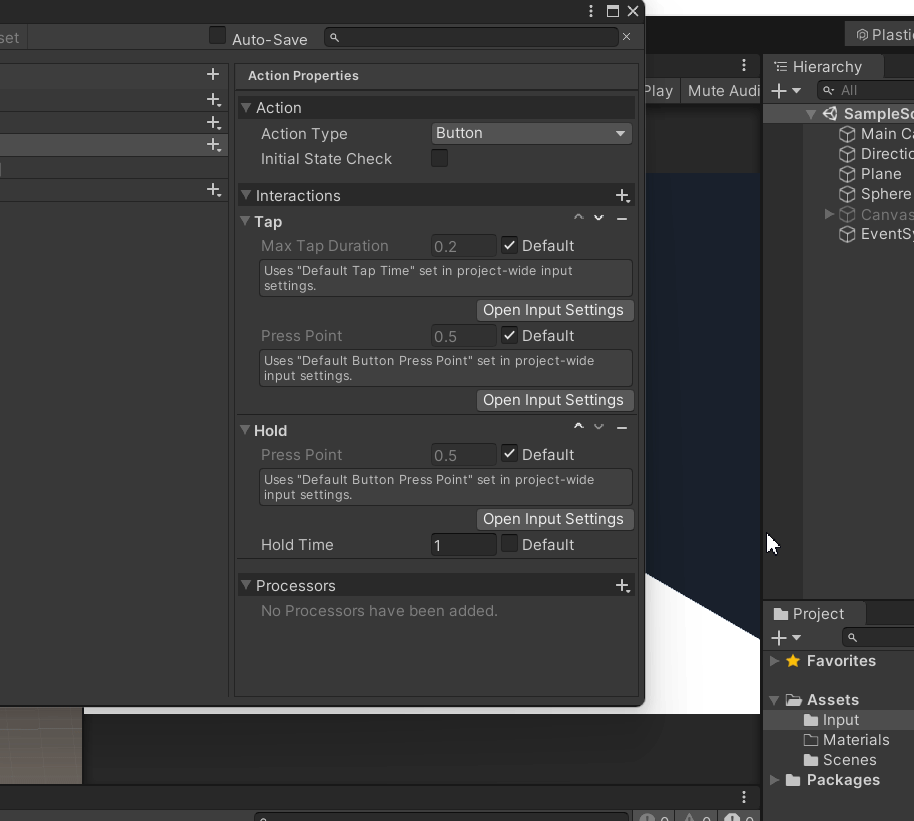Click the Favorites star icon
The image size is (914, 821).
pos(793,661)
